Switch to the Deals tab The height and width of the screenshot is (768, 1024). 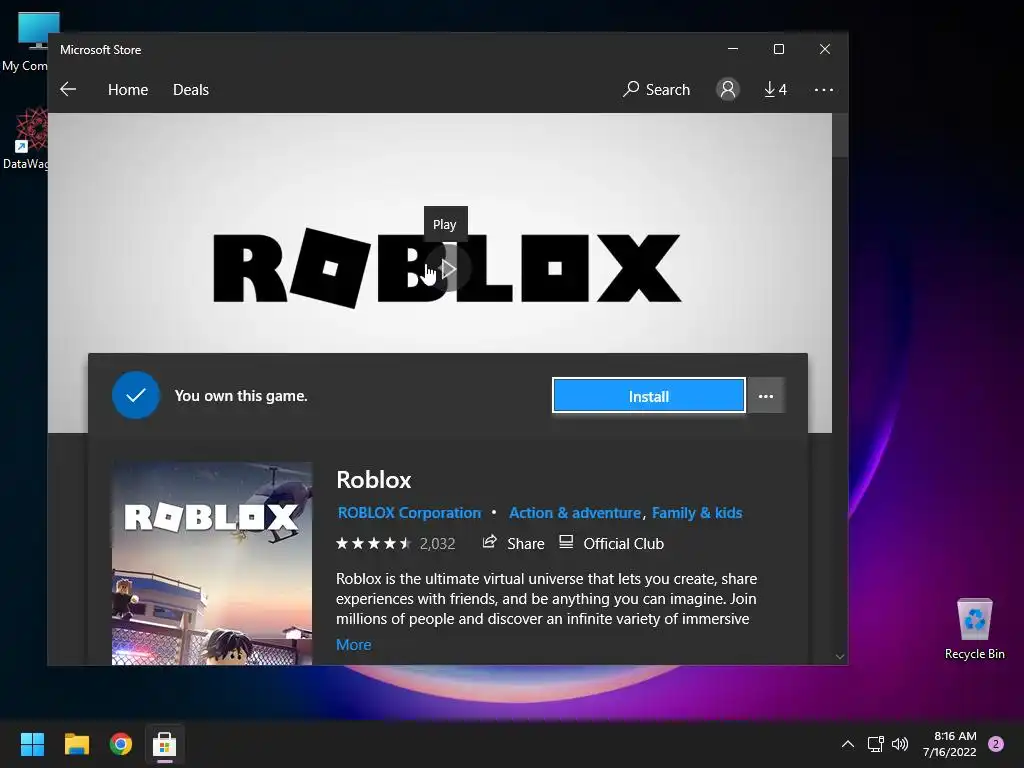pyautogui.click(x=191, y=89)
